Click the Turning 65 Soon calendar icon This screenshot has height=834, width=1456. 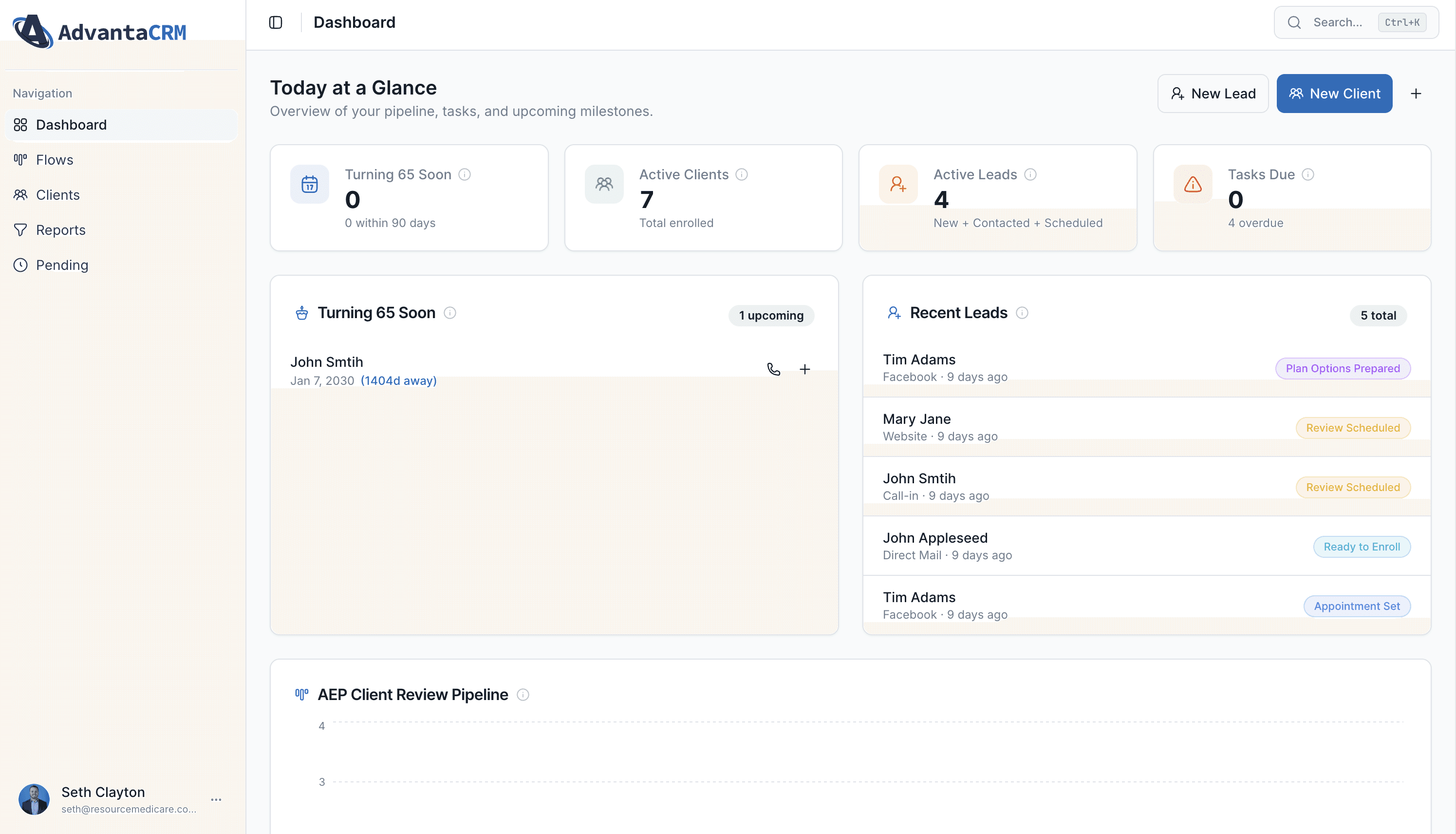coord(310,185)
